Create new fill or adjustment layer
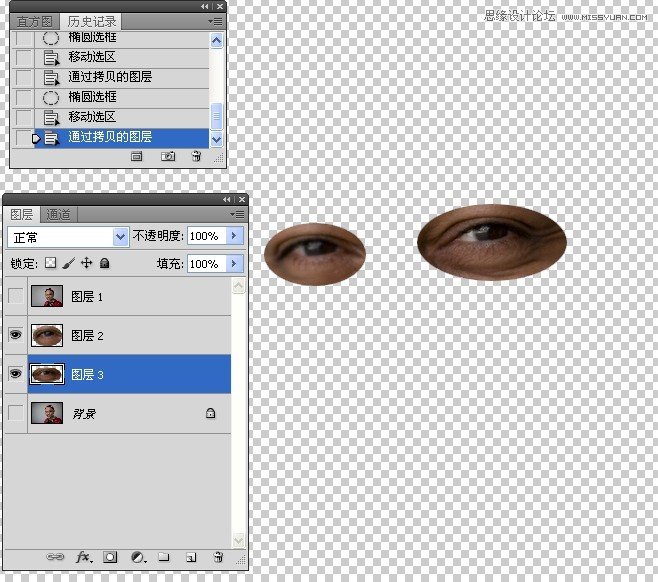Screen dimensions: 658x582 click(138, 557)
